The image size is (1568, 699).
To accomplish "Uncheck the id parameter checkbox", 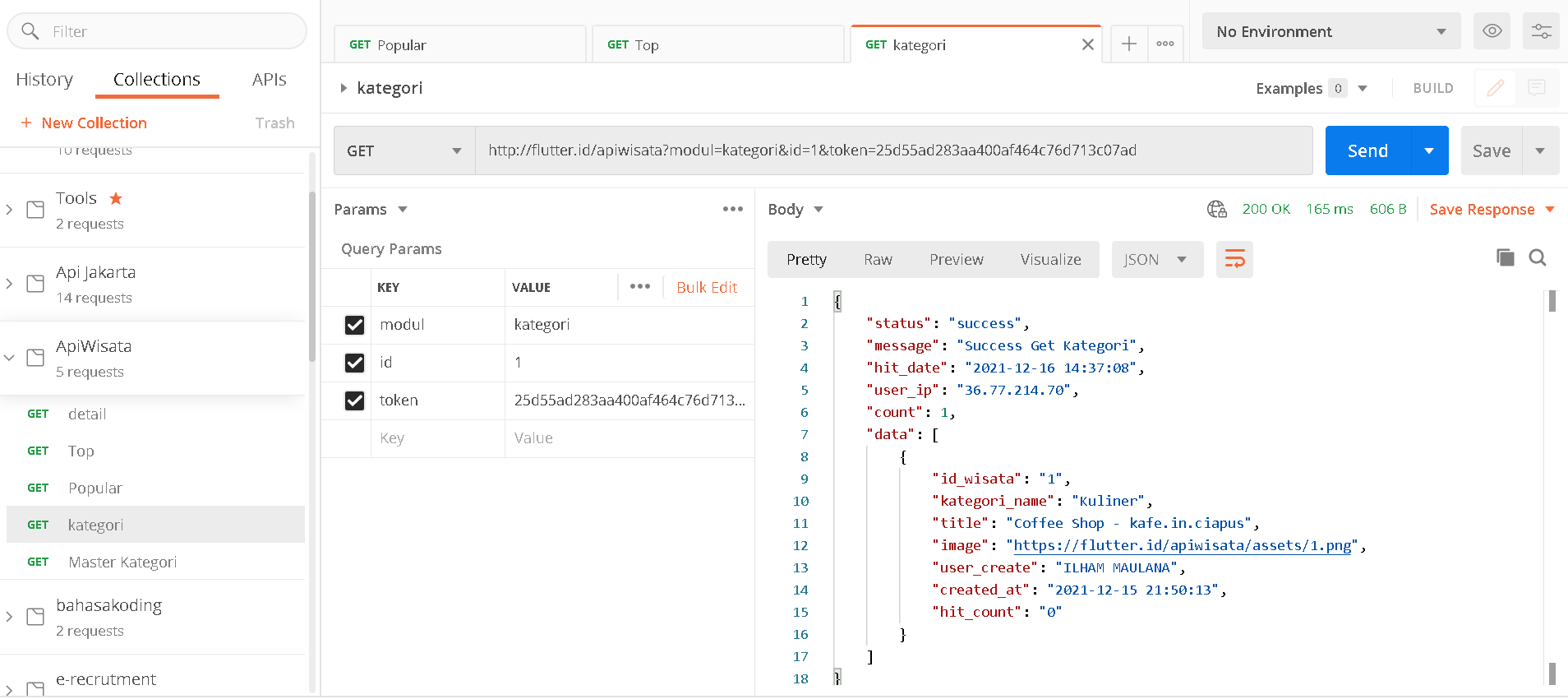I will [354, 363].
